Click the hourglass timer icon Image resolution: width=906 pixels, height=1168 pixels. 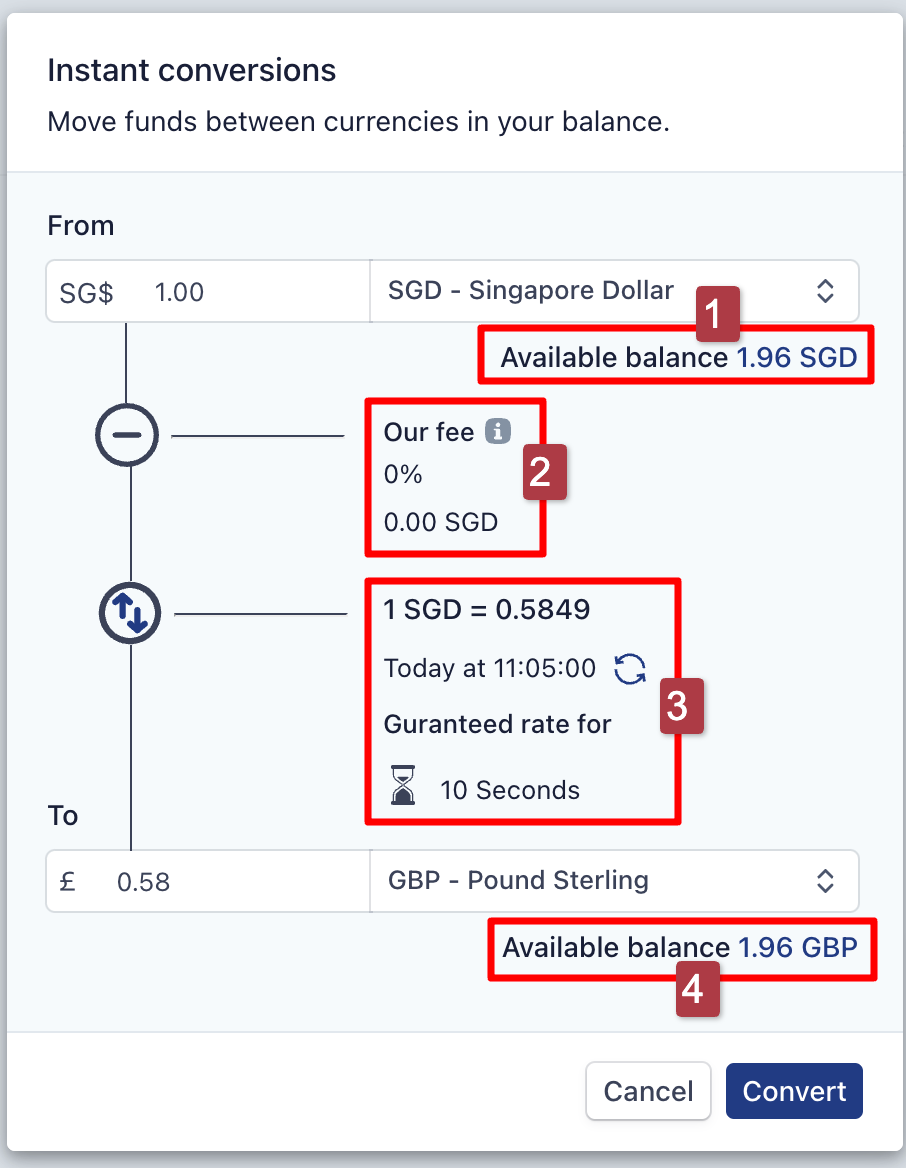pos(403,788)
